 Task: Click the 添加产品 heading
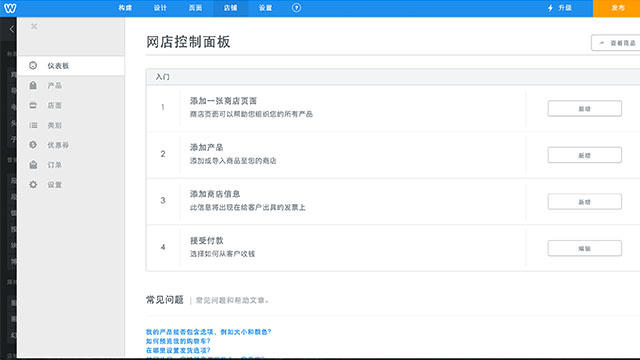(x=207, y=147)
